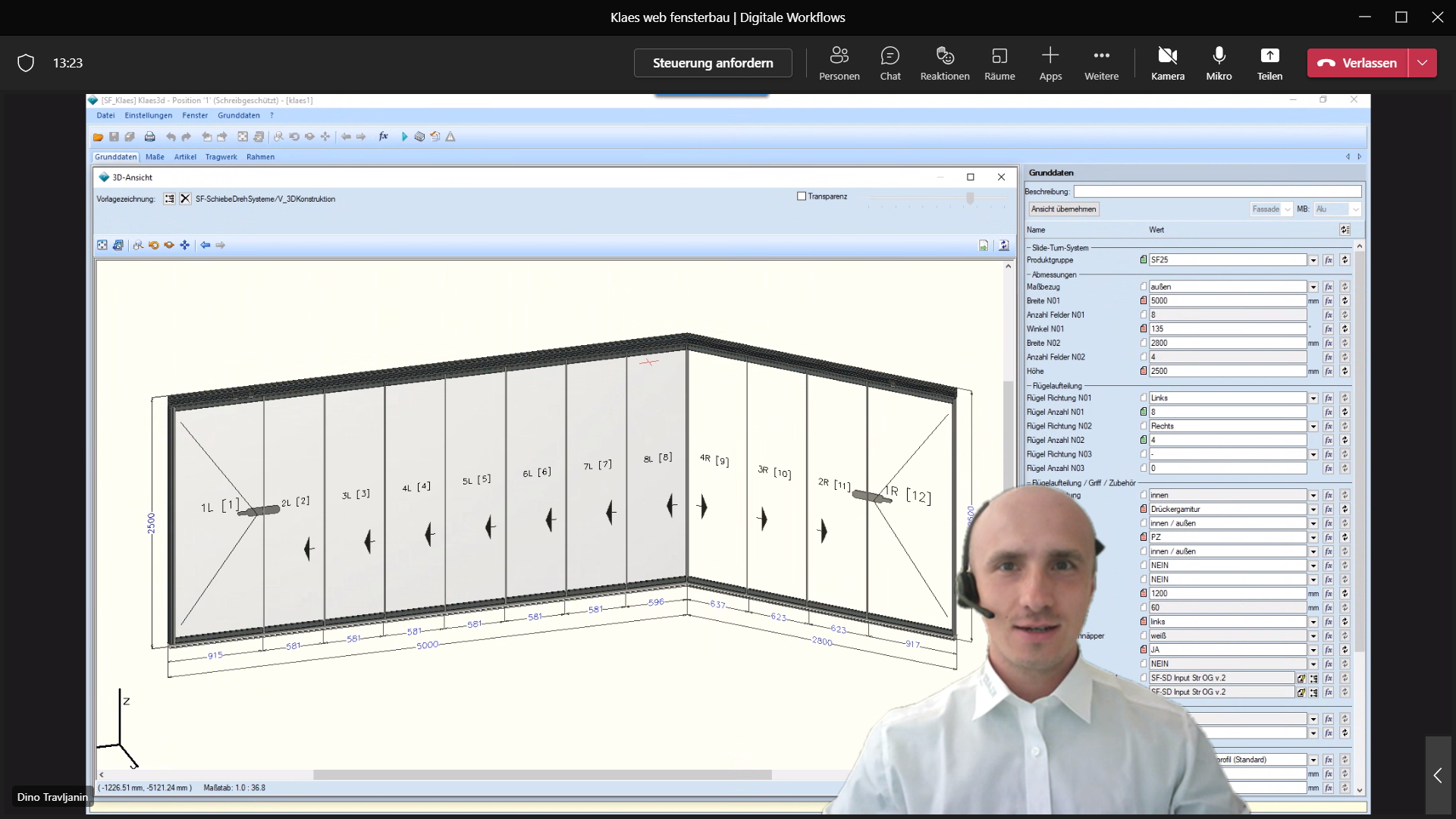1456x819 pixels.
Task: Open the Datei menu
Action: click(x=106, y=115)
